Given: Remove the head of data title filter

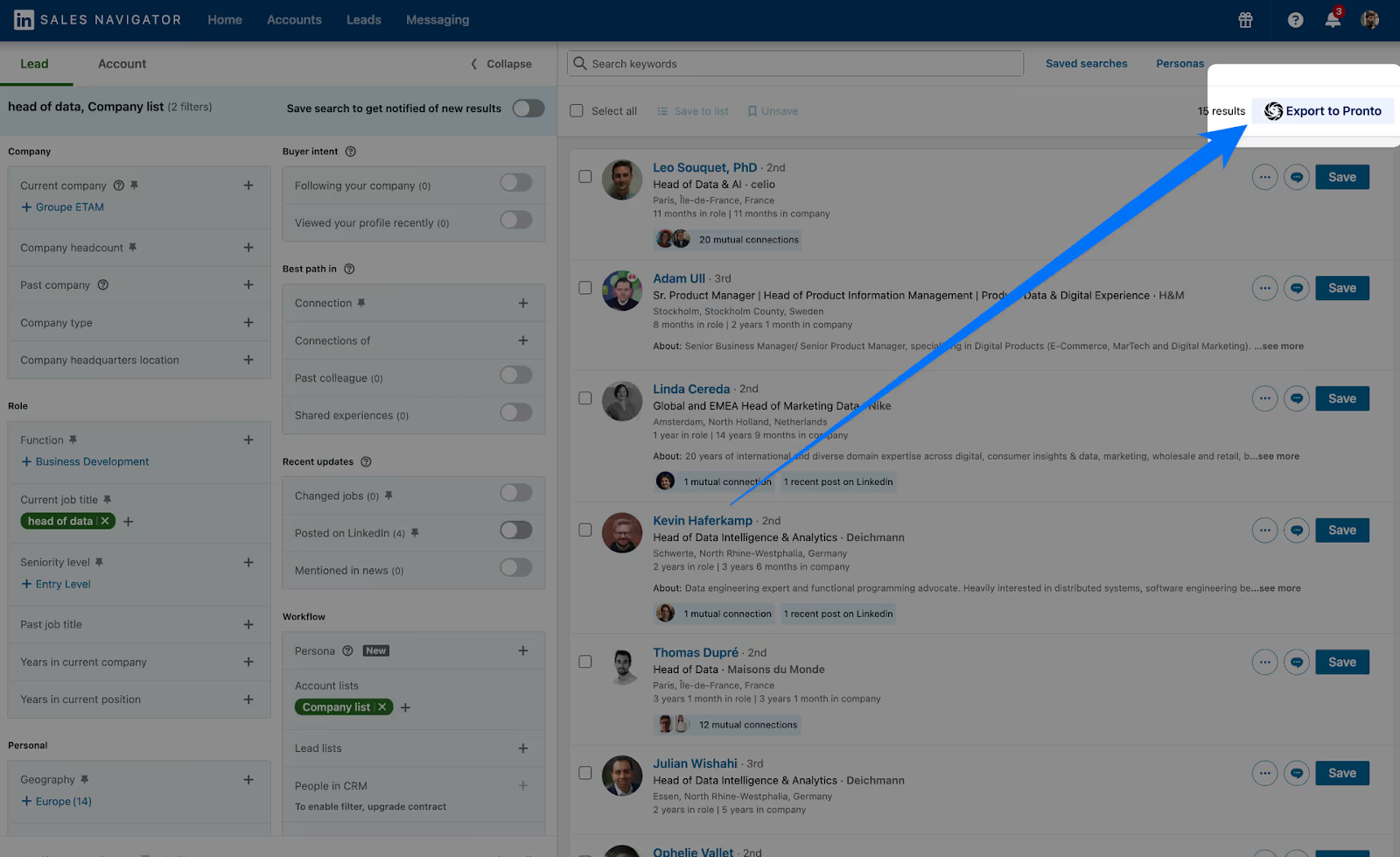Looking at the screenshot, I should tap(105, 521).
